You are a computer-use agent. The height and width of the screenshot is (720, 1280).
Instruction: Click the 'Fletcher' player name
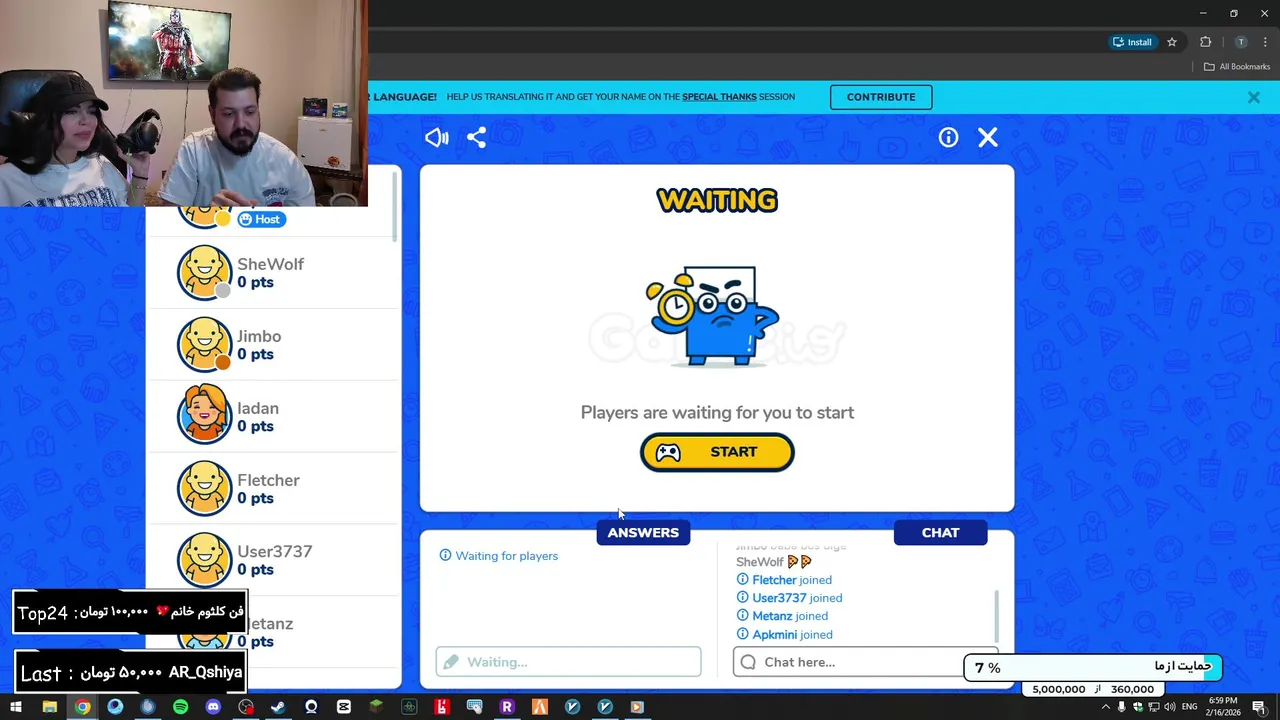click(x=268, y=480)
